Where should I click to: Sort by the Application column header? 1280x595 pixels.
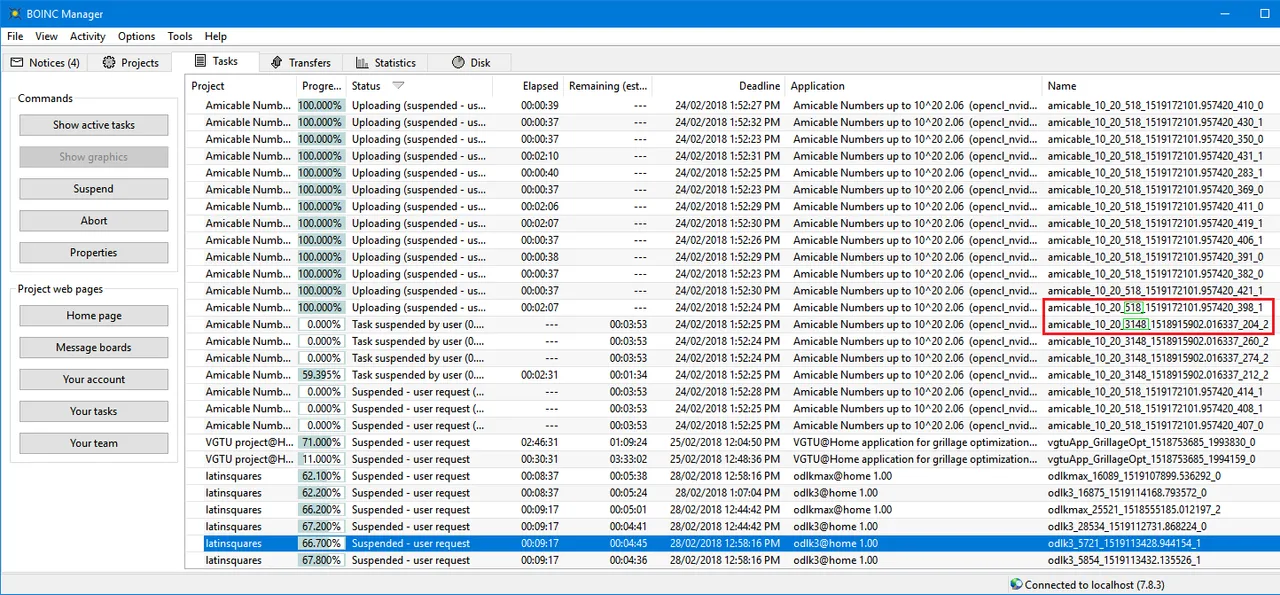tap(914, 86)
